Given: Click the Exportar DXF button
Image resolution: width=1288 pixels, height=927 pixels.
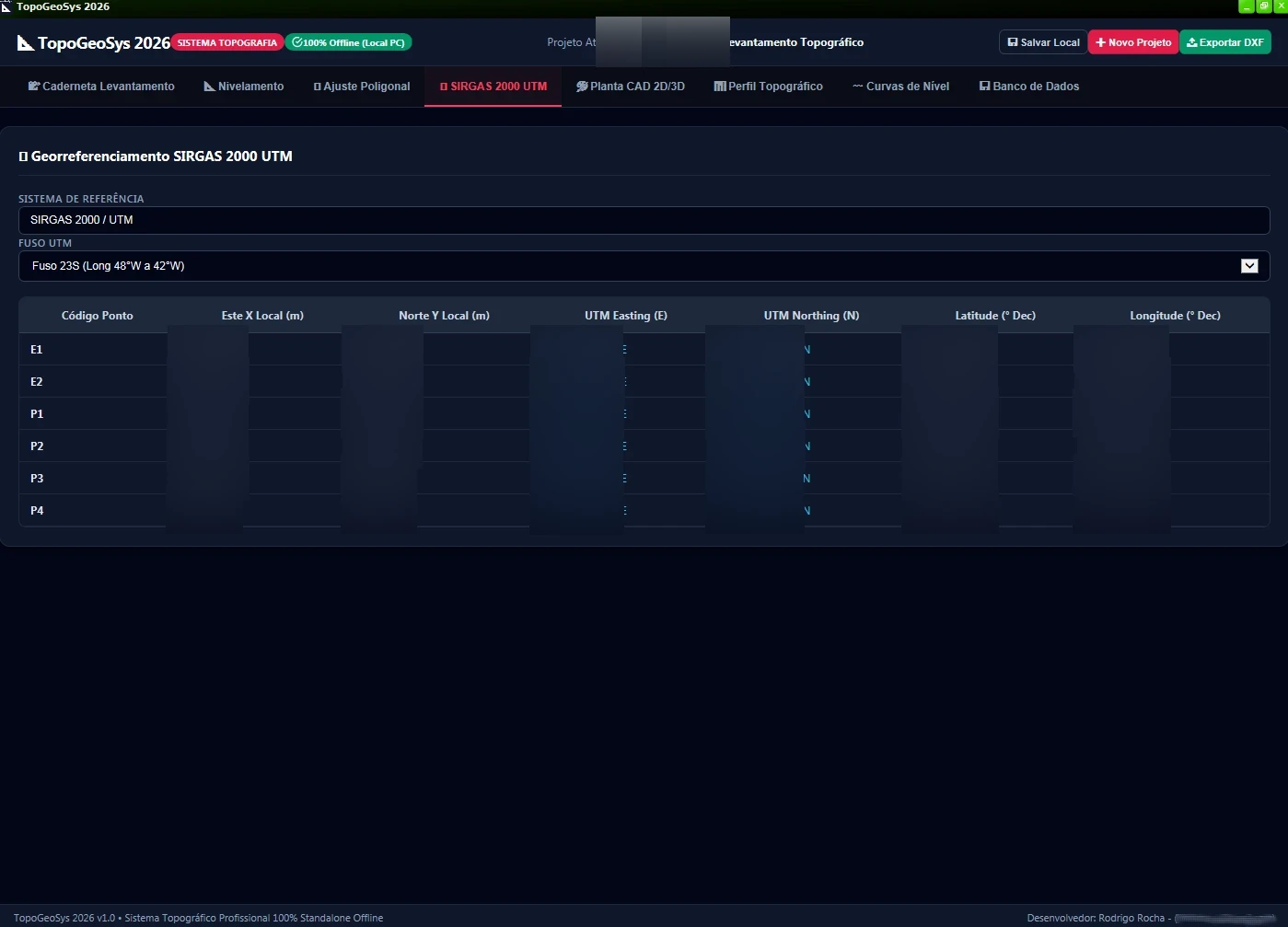Looking at the screenshot, I should 1225,42.
